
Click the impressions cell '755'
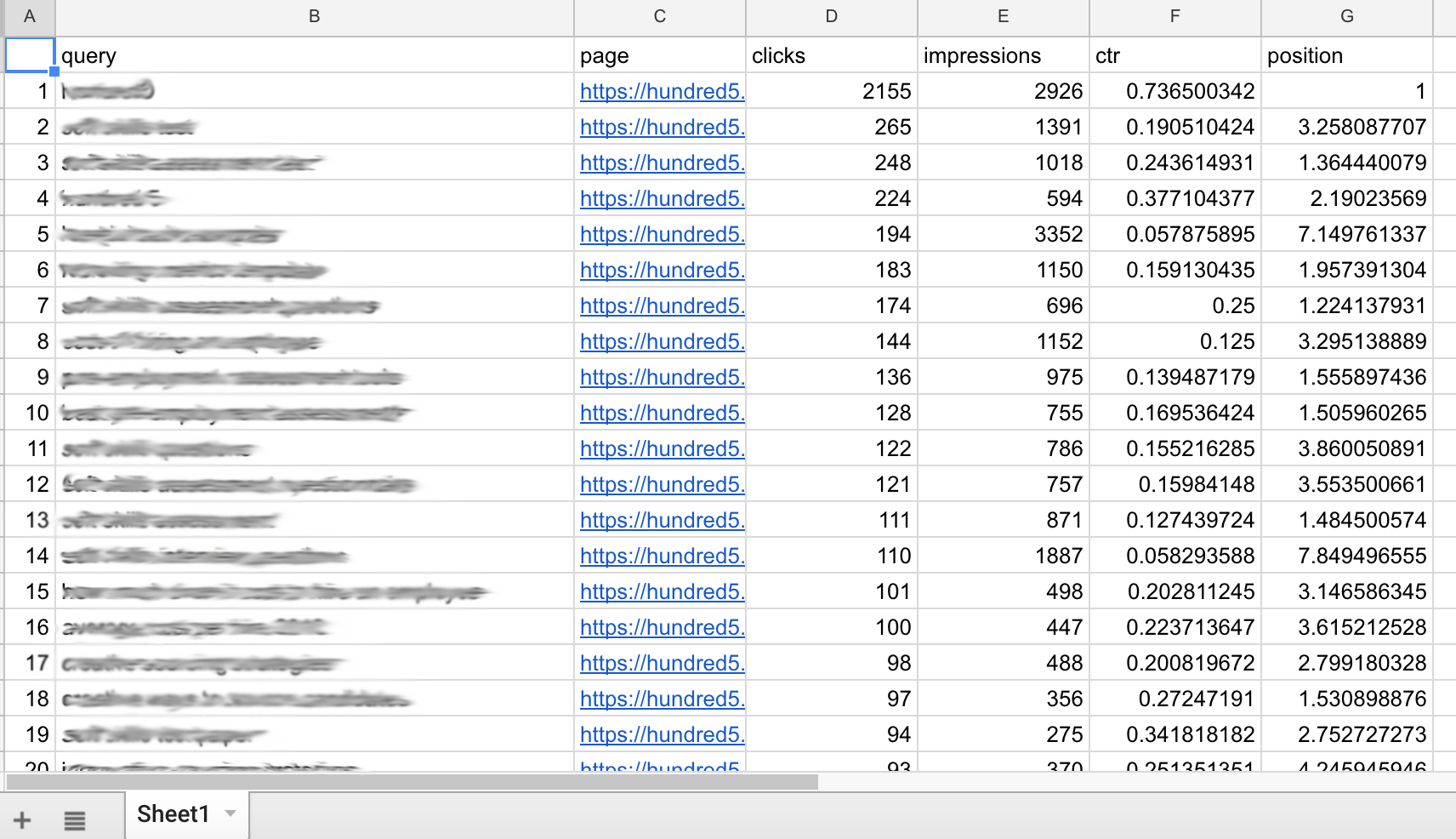[1004, 413]
